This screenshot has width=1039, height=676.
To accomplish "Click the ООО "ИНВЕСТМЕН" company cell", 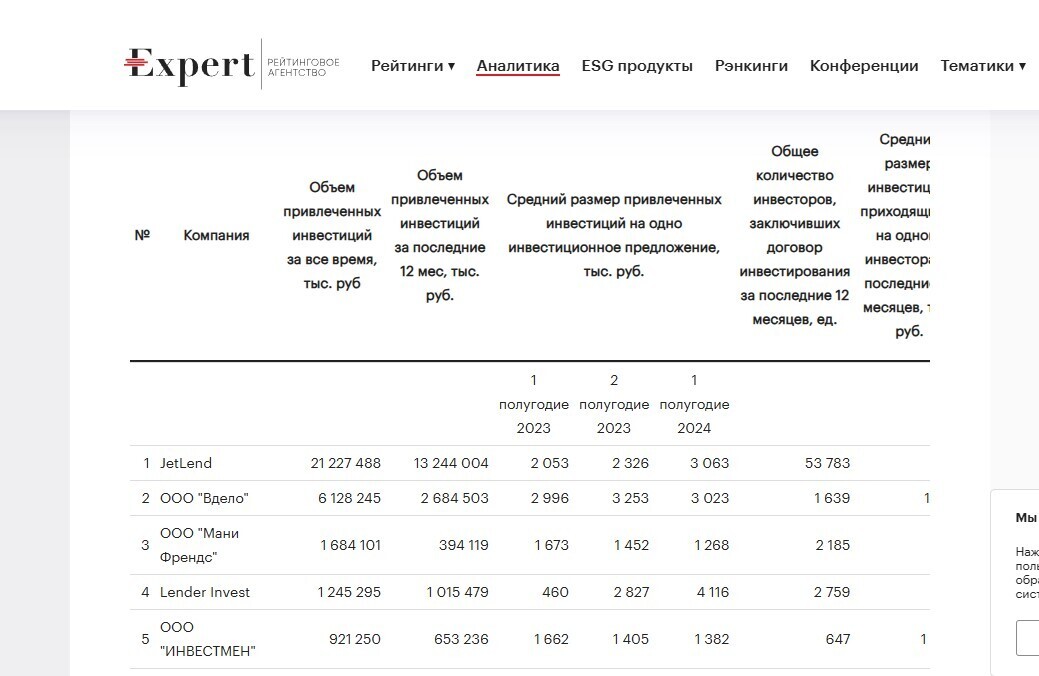I will (207, 639).
